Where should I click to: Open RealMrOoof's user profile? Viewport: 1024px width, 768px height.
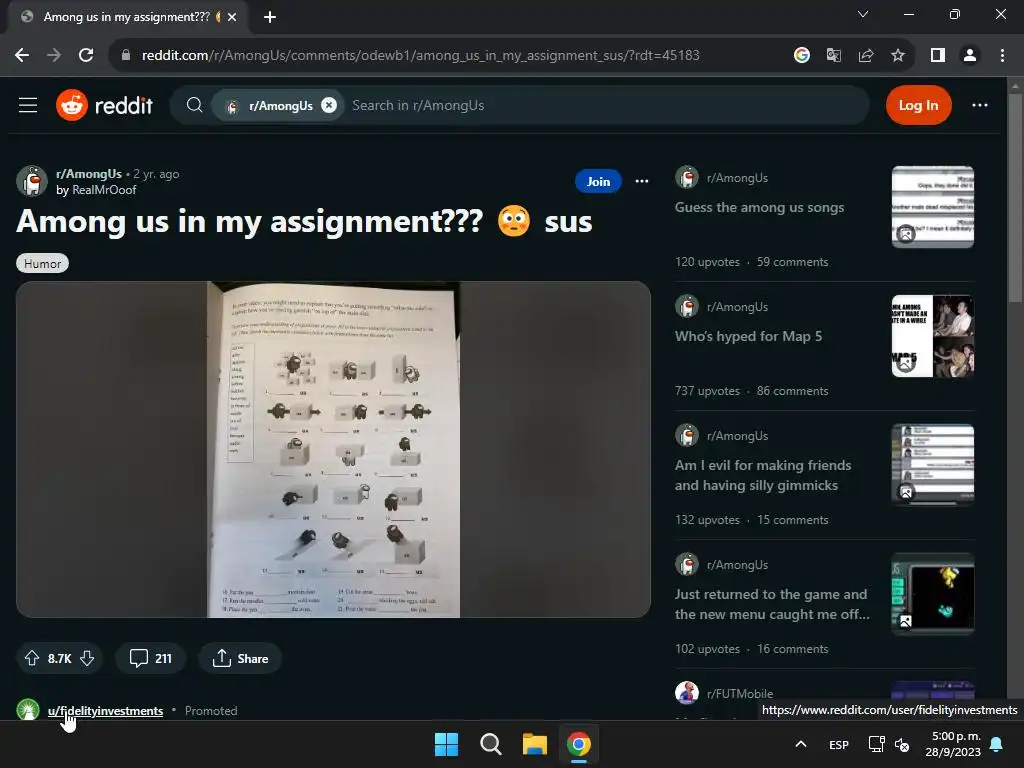coord(104,190)
